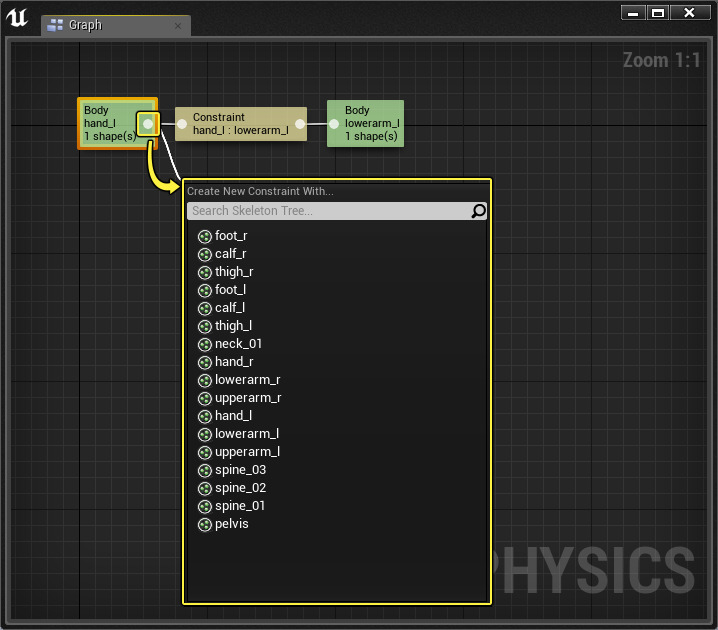Click the input pin on lowerarm_l body node
This screenshot has width=718, height=630.
pos(334,124)
